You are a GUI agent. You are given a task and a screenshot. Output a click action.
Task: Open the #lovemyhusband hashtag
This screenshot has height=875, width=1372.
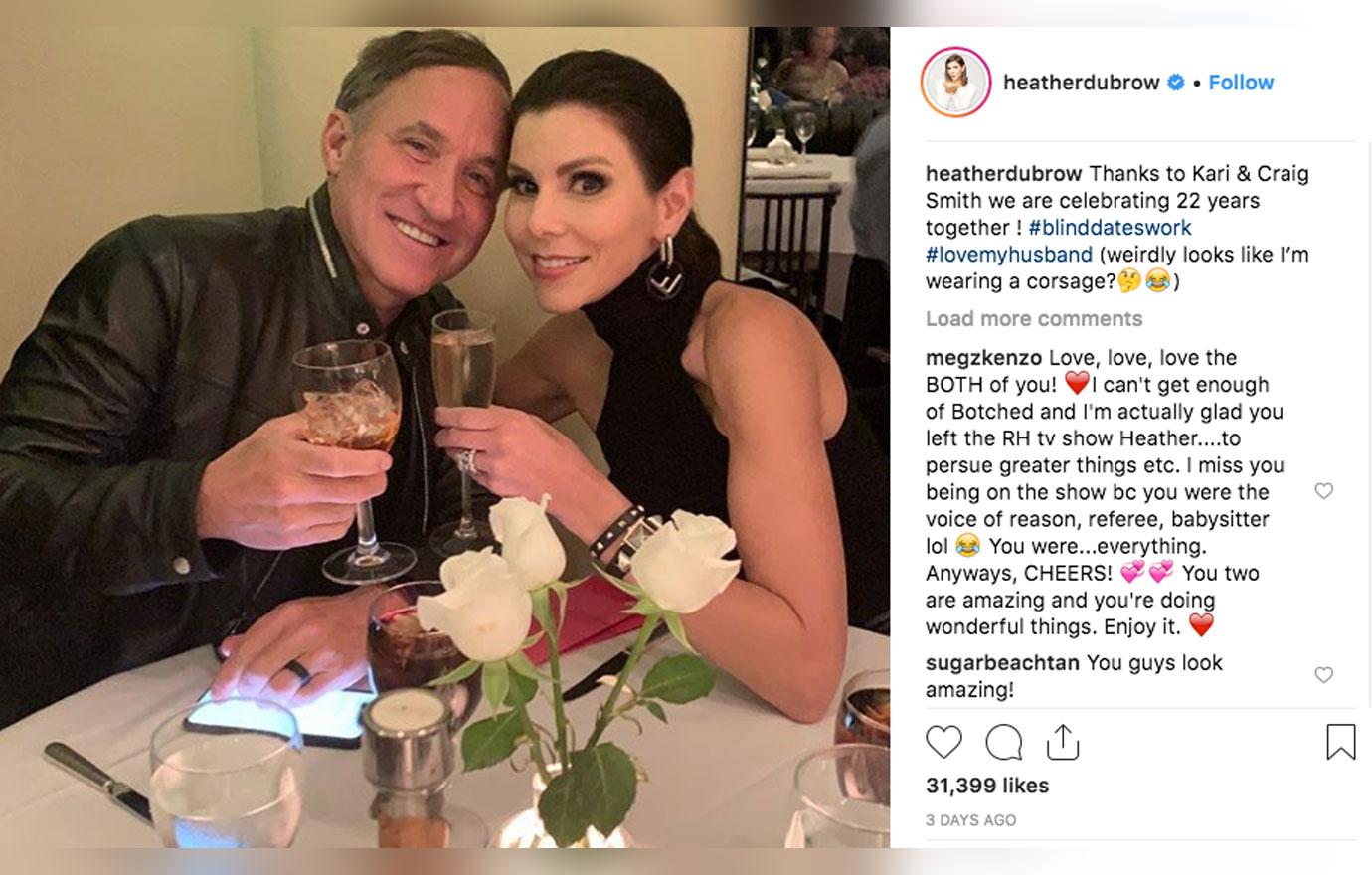click(1009, 255)
